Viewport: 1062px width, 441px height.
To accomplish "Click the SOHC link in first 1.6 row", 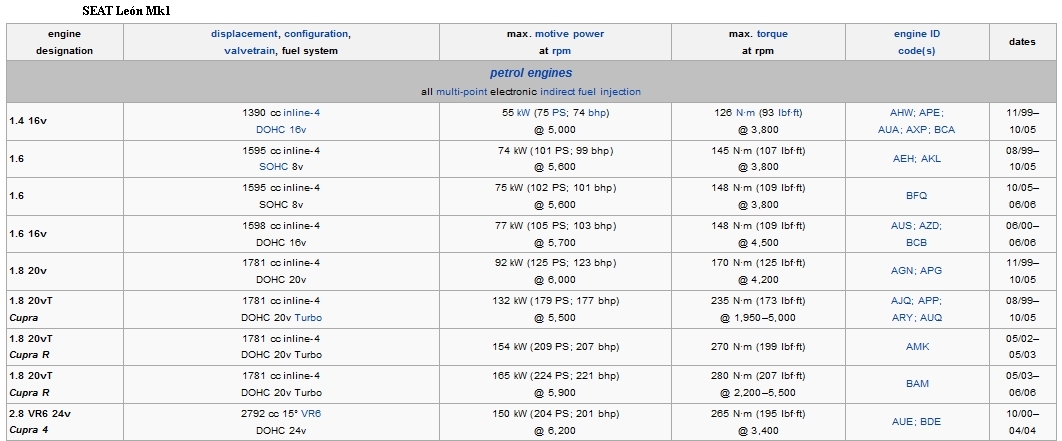I will [274, 167].
